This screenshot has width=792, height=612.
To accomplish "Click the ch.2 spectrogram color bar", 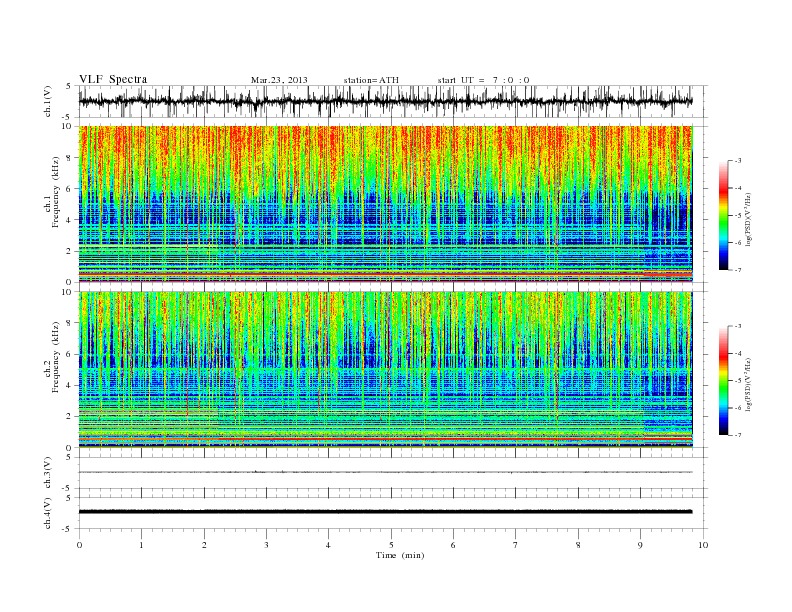I will click(x=723, y=380).
